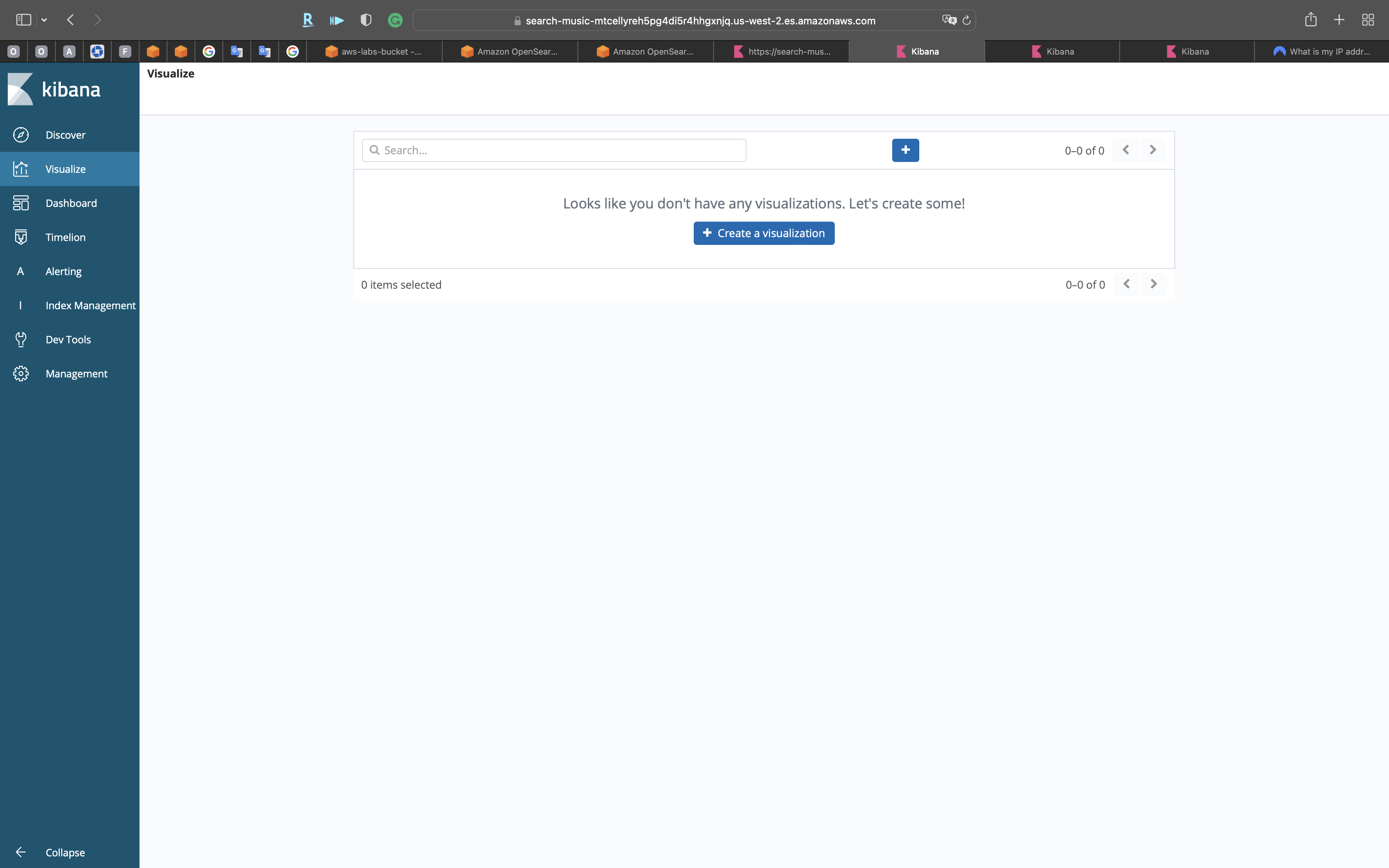The image size is (1389, 868).
Task: Open Dev Tools wrench icon
Action: tap(21, 339)
